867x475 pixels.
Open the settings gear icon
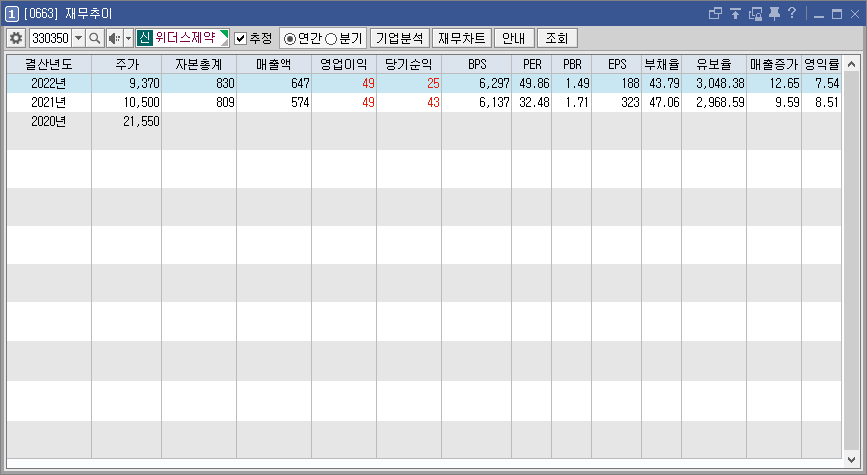[16, 38]
